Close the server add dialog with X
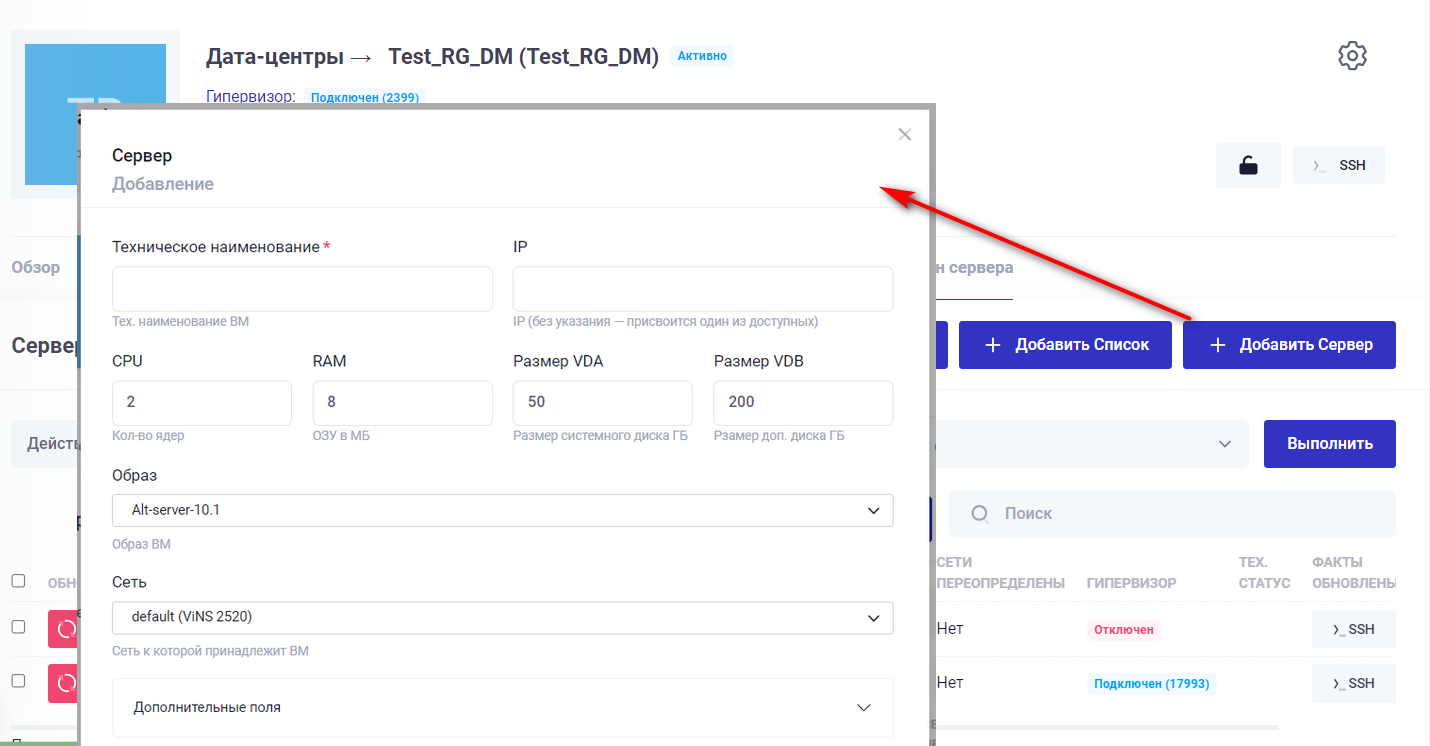The image size is (1430, 746). (x=904, y=135)
